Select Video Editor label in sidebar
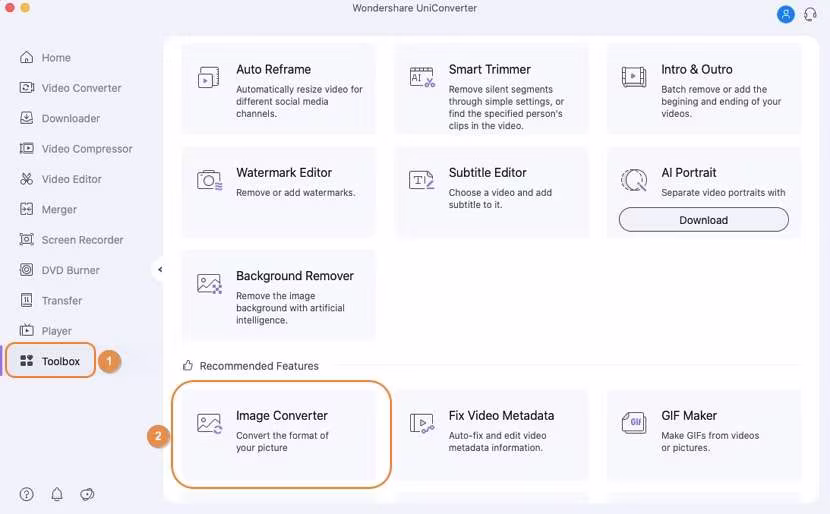The width and height of the screenshot is (830, 514). pyautogui.click(x=71, y=179)
